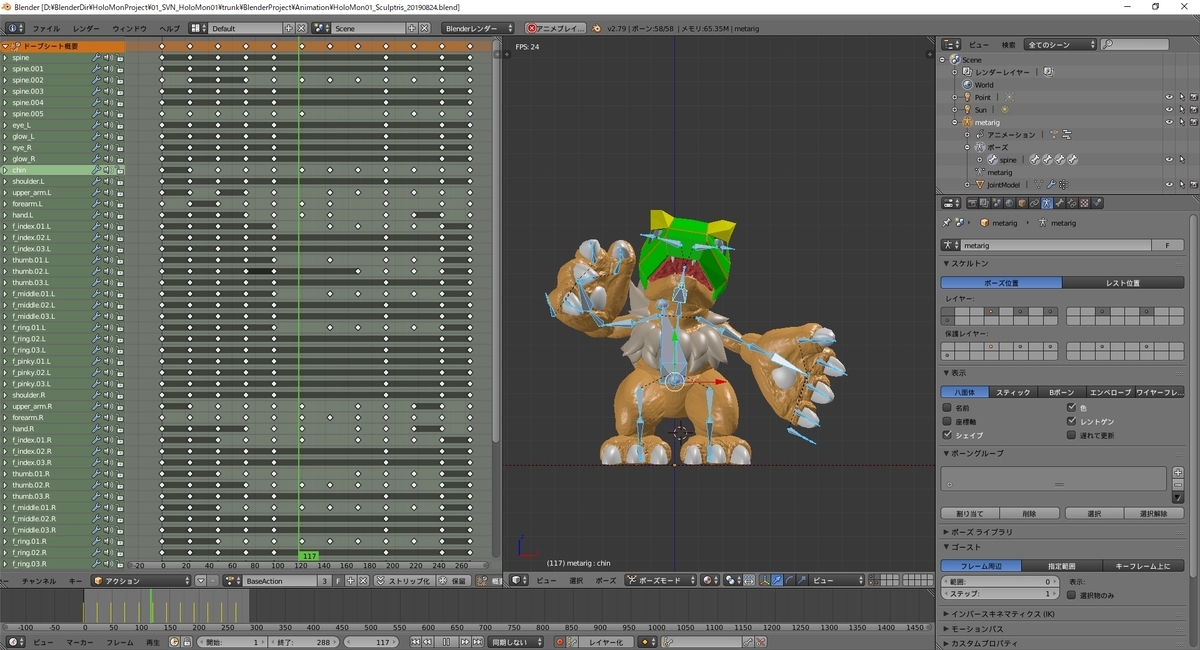Disable the 色 checkbox
The image size is (1200, 650).
[1072, 408]
